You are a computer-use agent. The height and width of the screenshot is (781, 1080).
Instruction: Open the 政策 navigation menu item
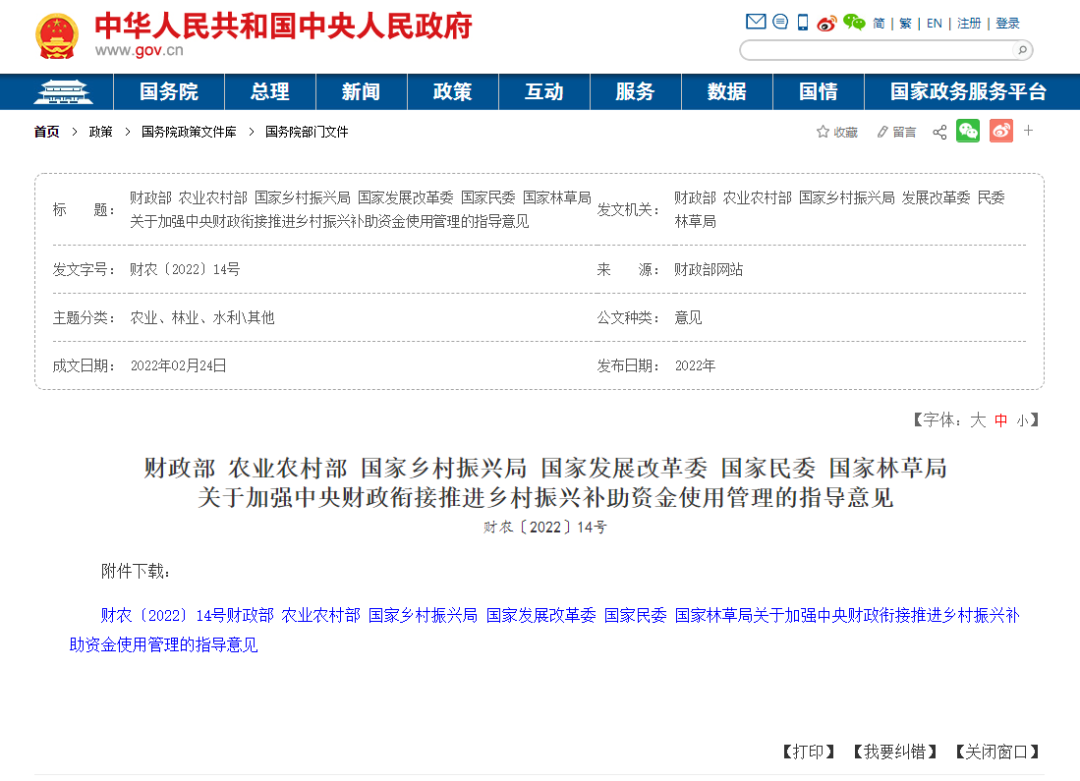tap(453, 92)
